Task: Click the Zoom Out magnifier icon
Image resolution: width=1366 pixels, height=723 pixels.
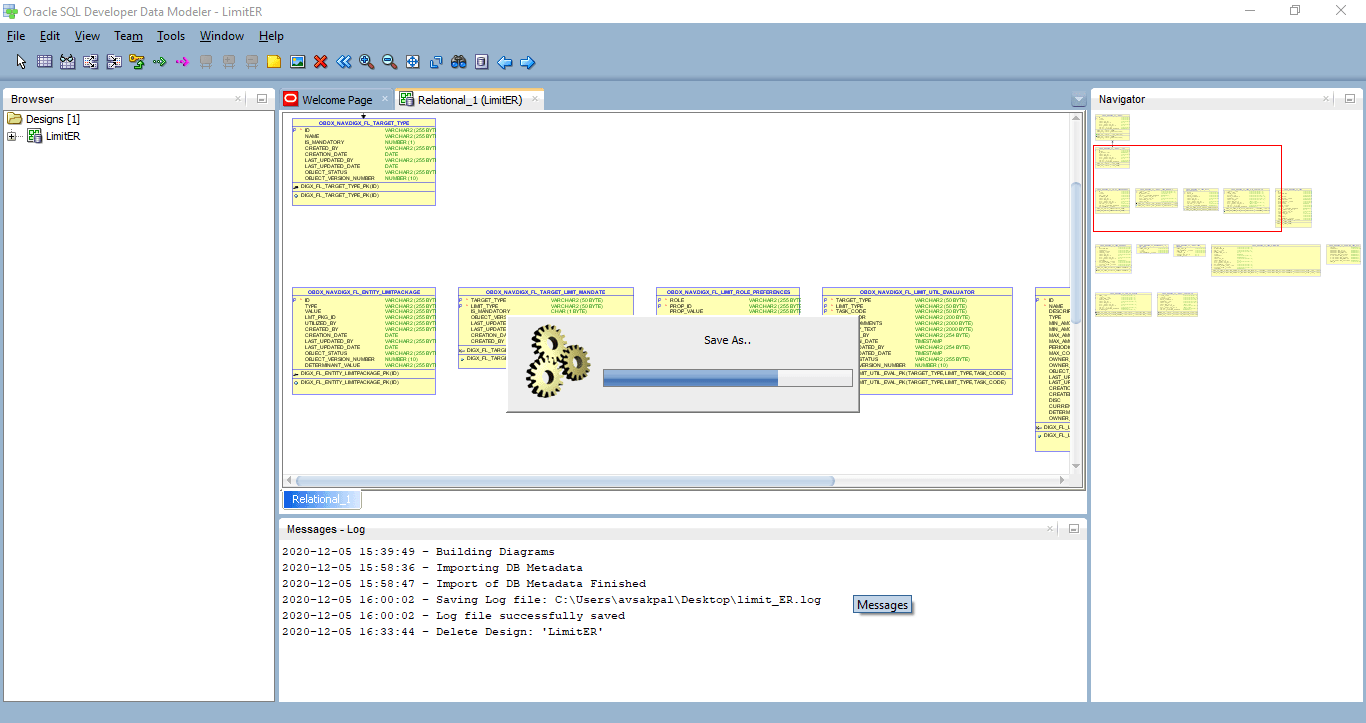Action: [390, 62]
